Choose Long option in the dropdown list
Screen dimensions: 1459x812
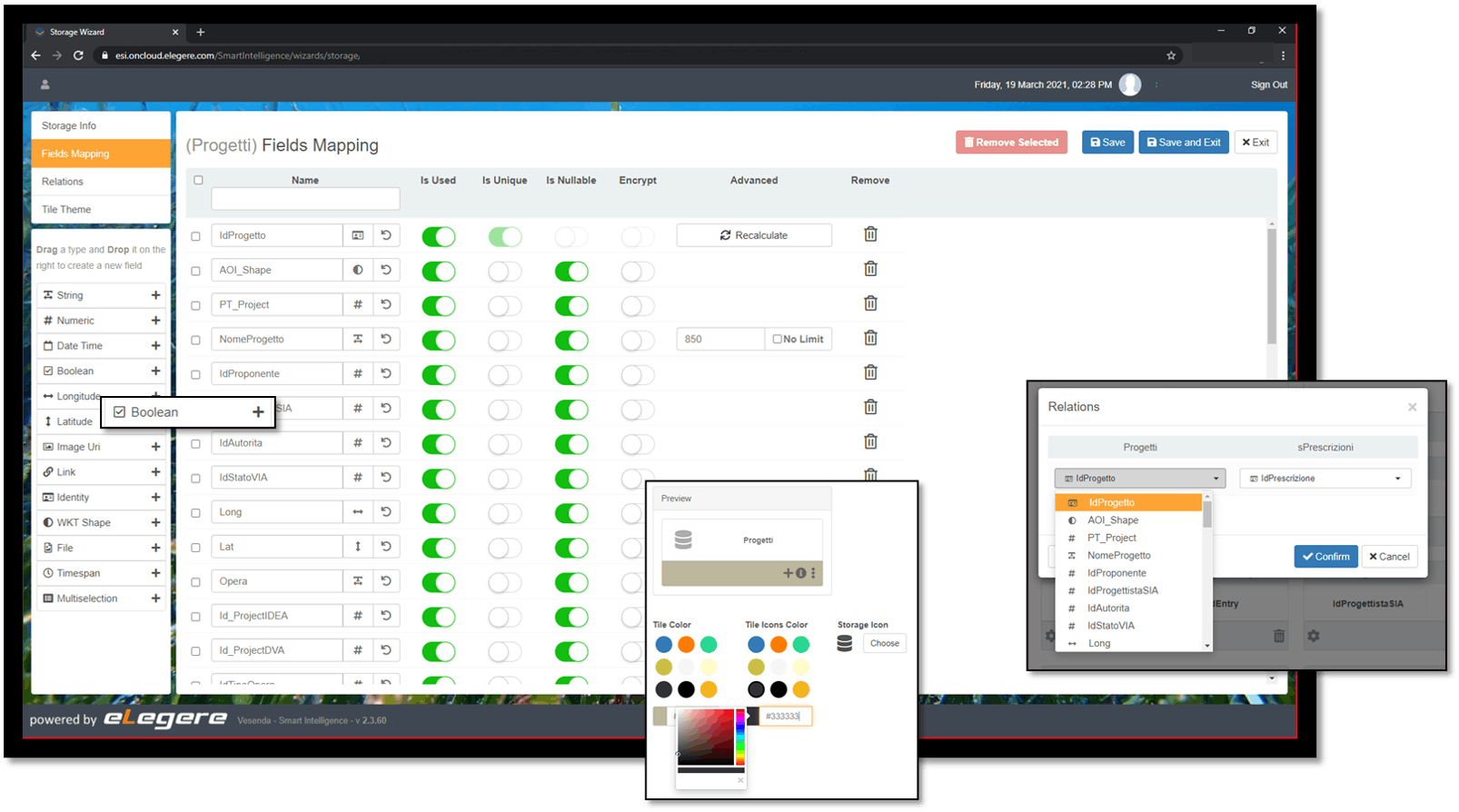(x=1129, y=643)
